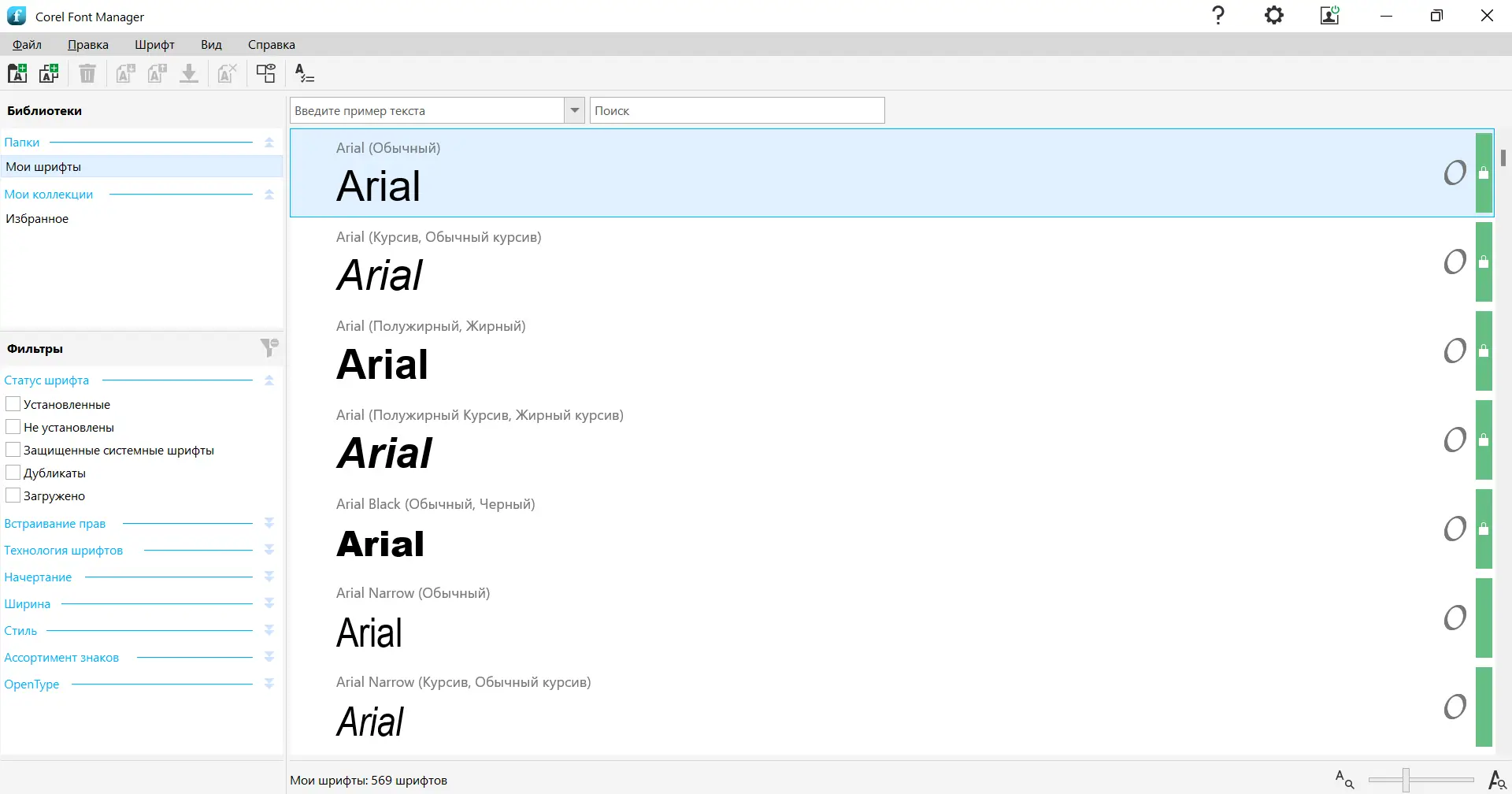The height and width of the screenshot is (794, 1512).
Task: Click the OpenType icon on Arial Narrow (Обычный) row
Action: click(x=1455, y=618)
